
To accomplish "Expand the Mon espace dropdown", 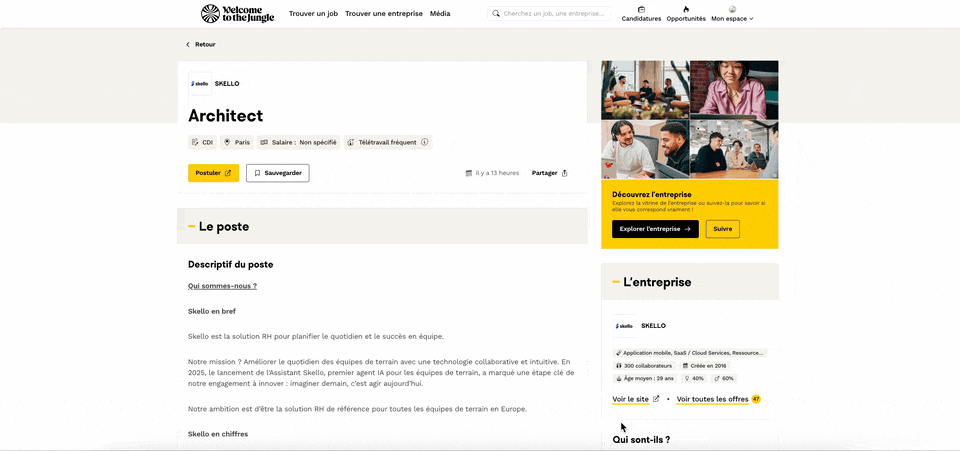I will (x=732, y=19).
